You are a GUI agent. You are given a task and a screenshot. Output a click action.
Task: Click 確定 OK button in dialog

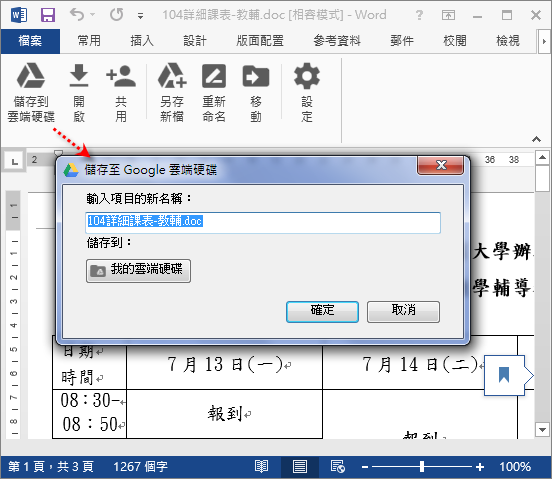pos(322,311)
